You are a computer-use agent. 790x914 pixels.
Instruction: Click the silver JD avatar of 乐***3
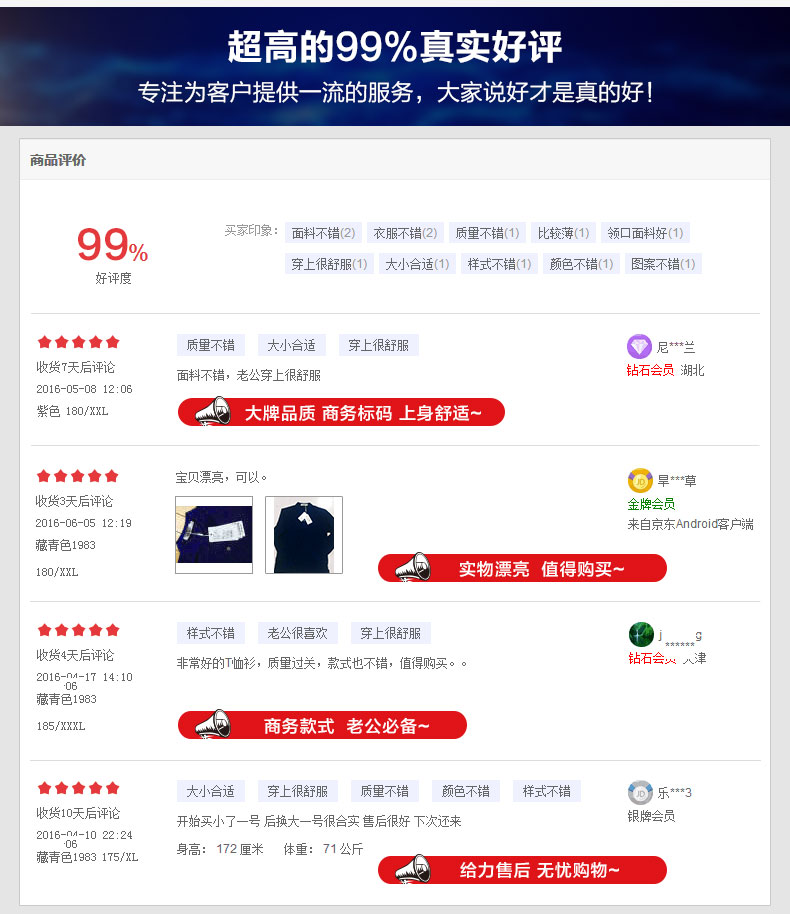640,793
